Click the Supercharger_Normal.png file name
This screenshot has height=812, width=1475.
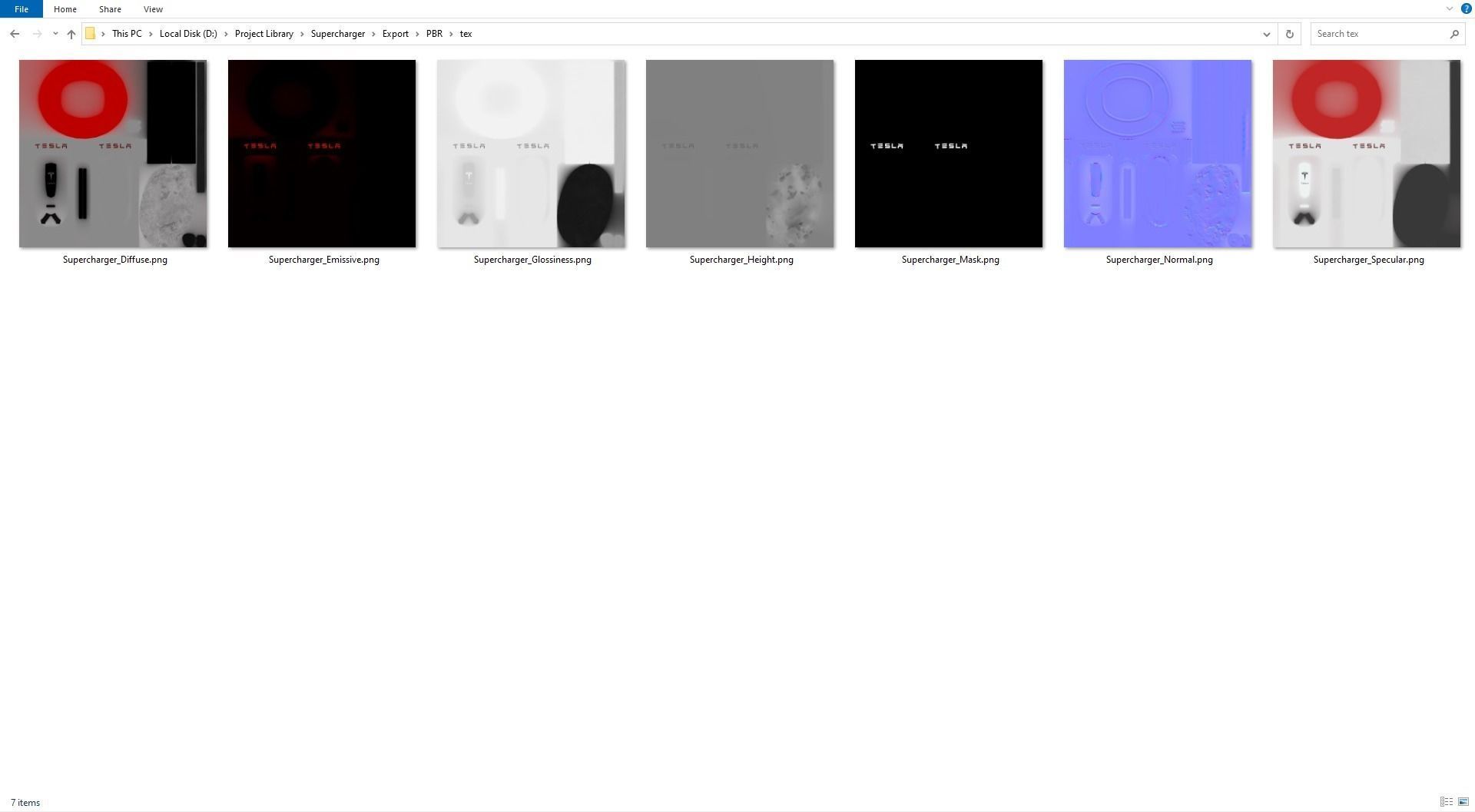click(1159, 260)
